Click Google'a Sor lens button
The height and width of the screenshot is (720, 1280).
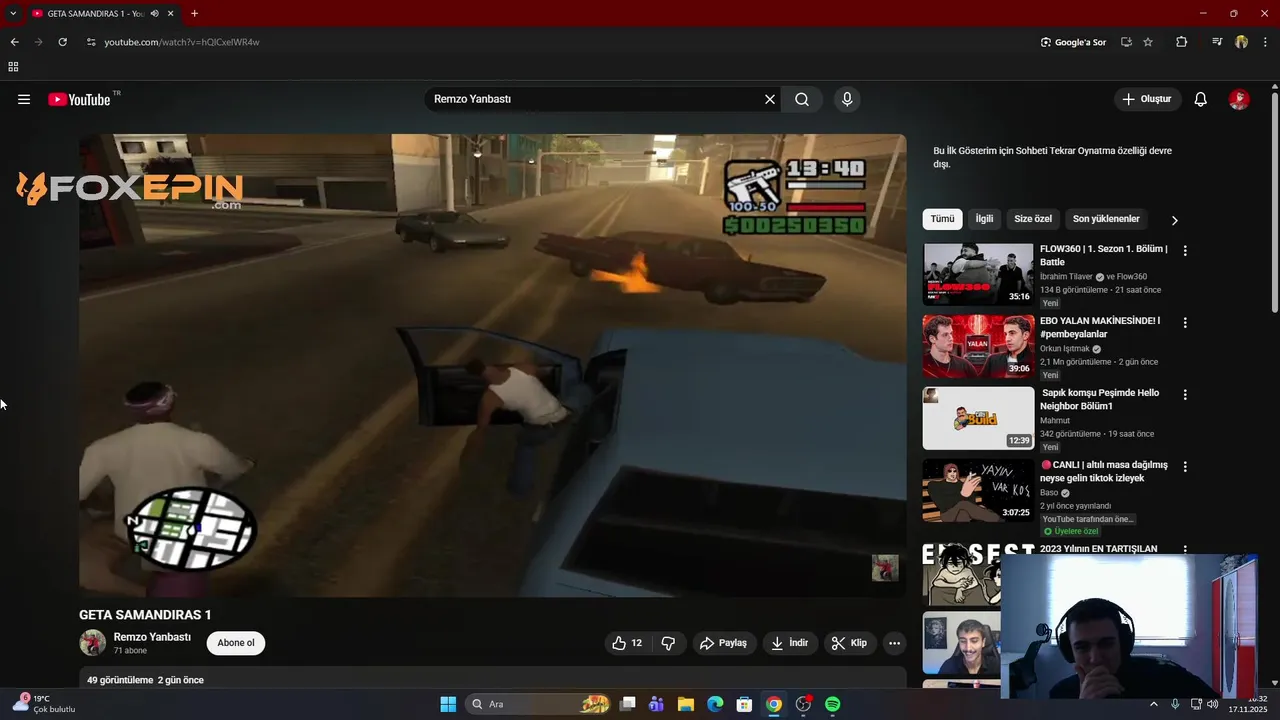[x=1073, y=42]
